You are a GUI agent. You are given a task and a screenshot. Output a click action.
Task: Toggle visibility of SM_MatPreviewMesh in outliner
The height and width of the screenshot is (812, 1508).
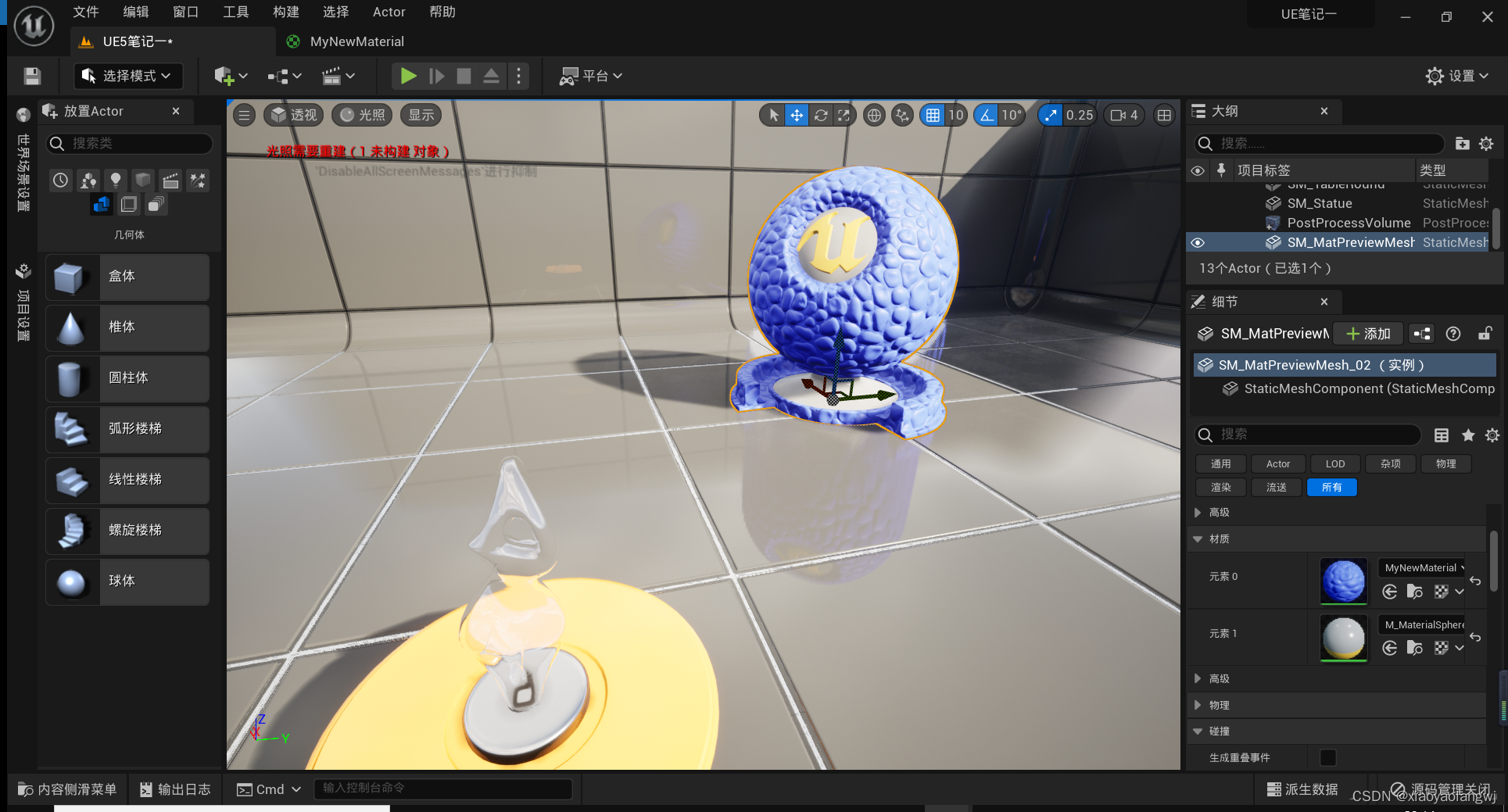(x=1198, y=243)
